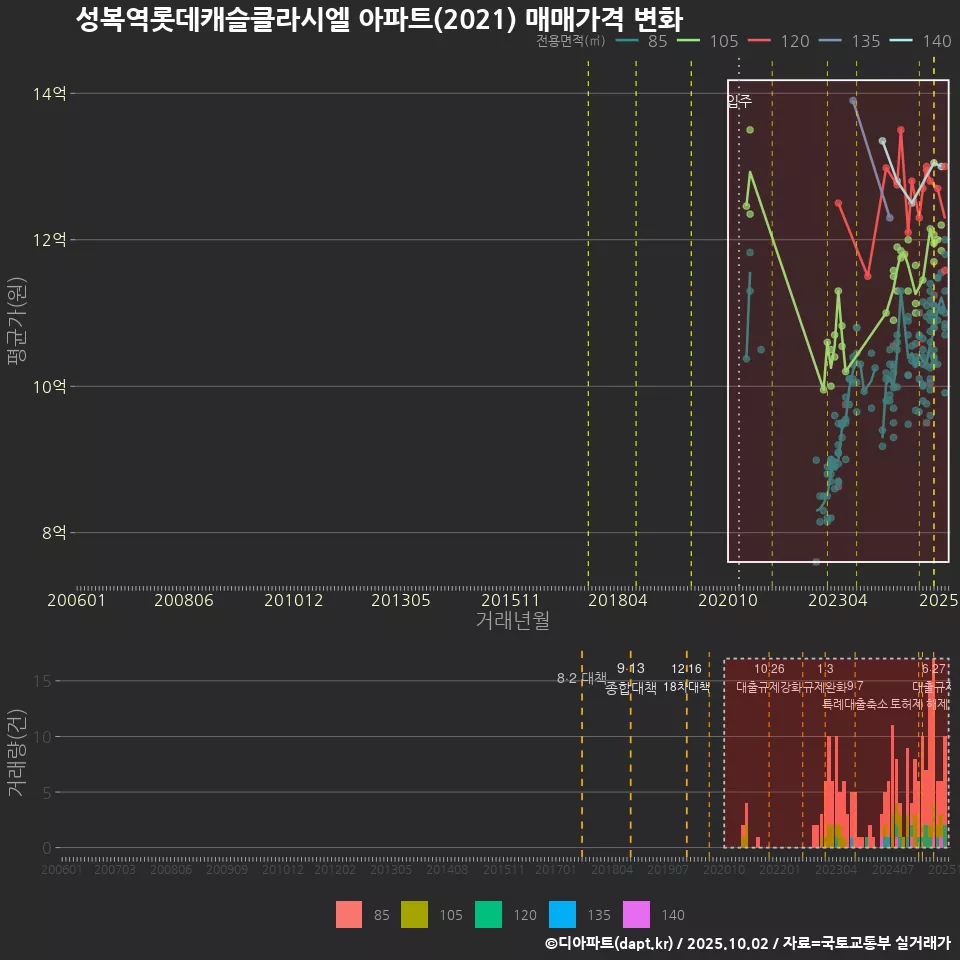
Task: Toggle the 120 line series in top legend
Action: [x=778, y=41]
